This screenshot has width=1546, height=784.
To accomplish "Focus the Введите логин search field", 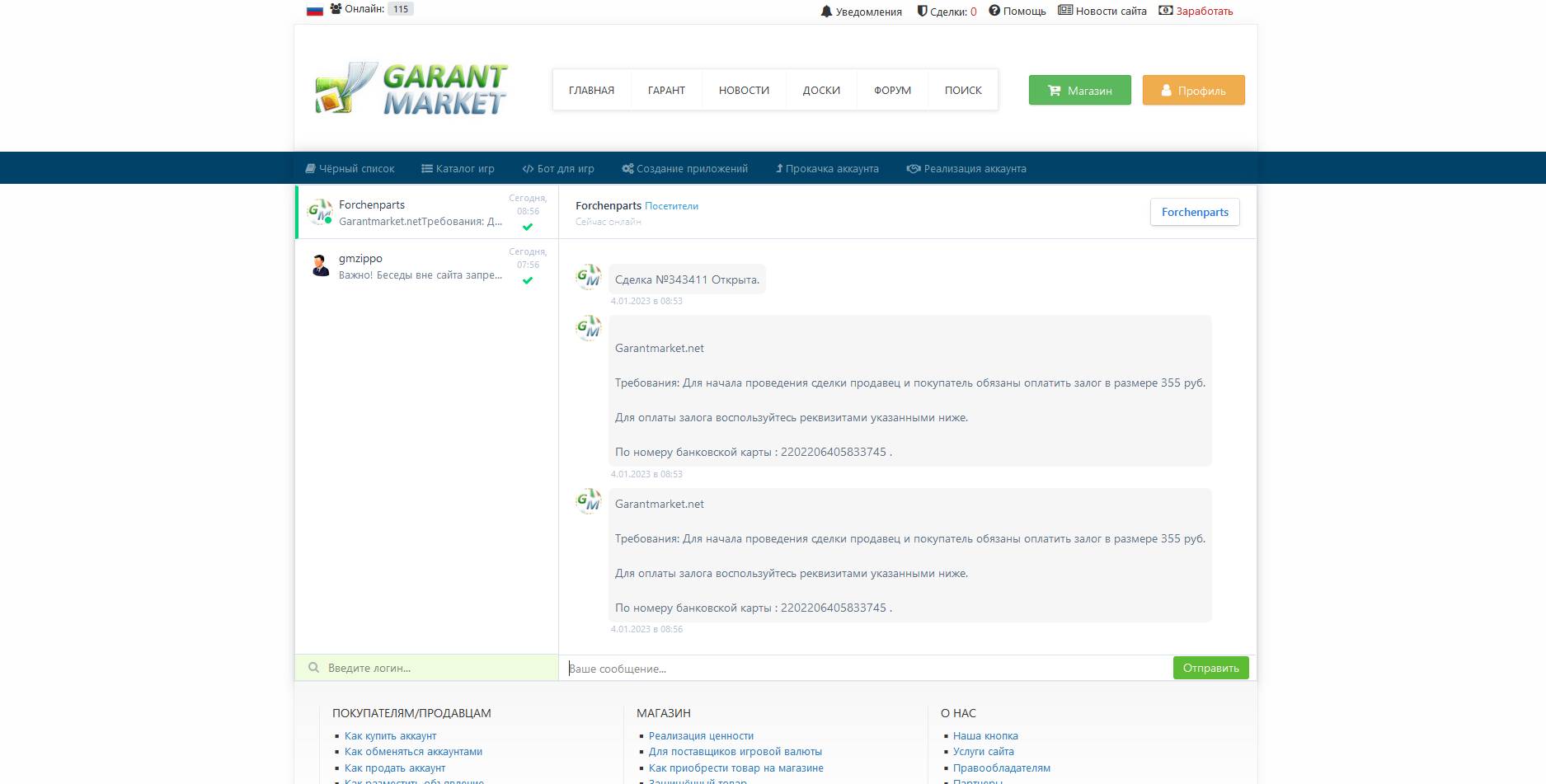I will pyautogui.click(x=427, y=668).
